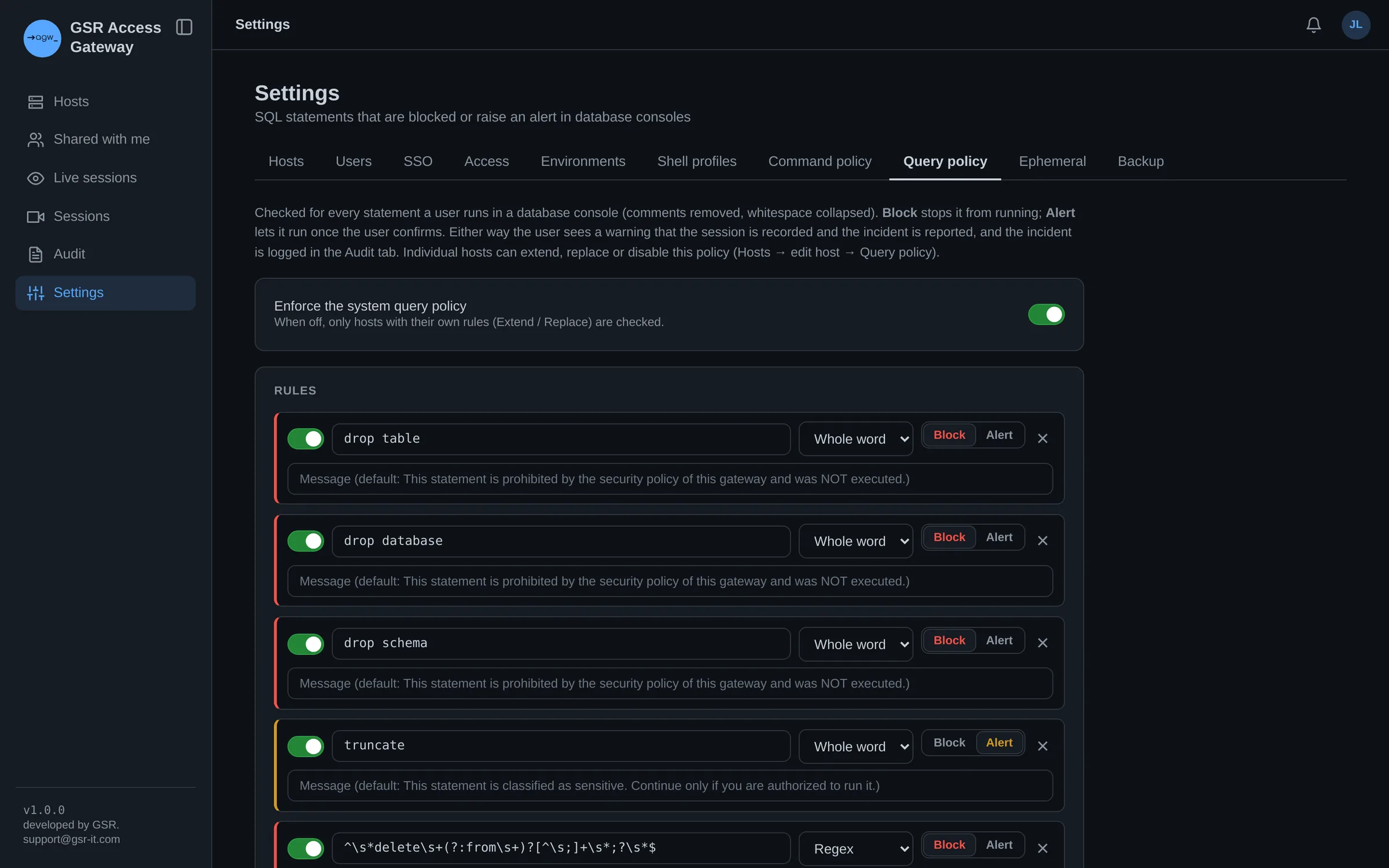
Task: Open the Backup tab
Action: click(1140, 161)
